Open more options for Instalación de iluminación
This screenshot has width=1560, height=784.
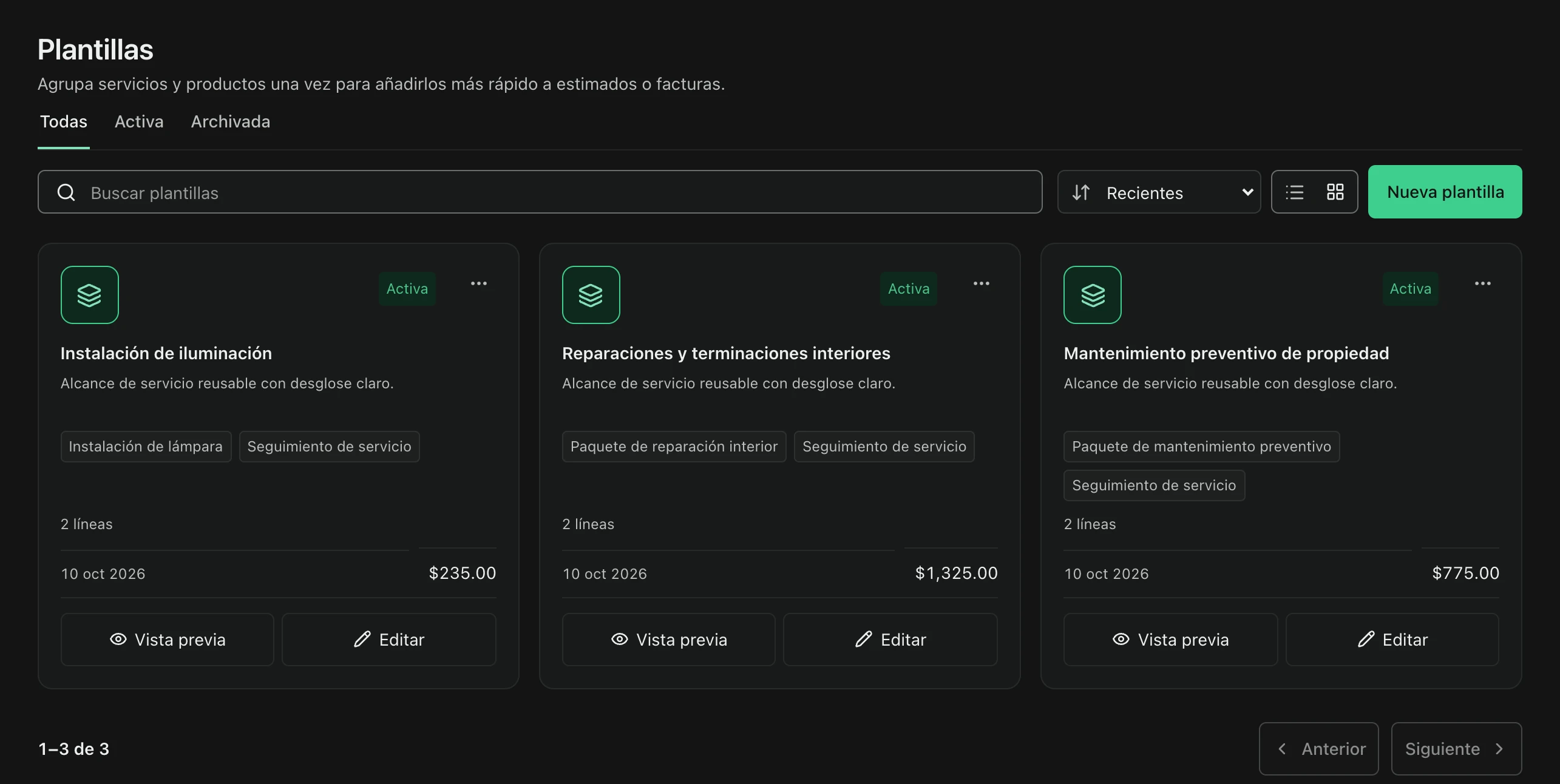479,283
